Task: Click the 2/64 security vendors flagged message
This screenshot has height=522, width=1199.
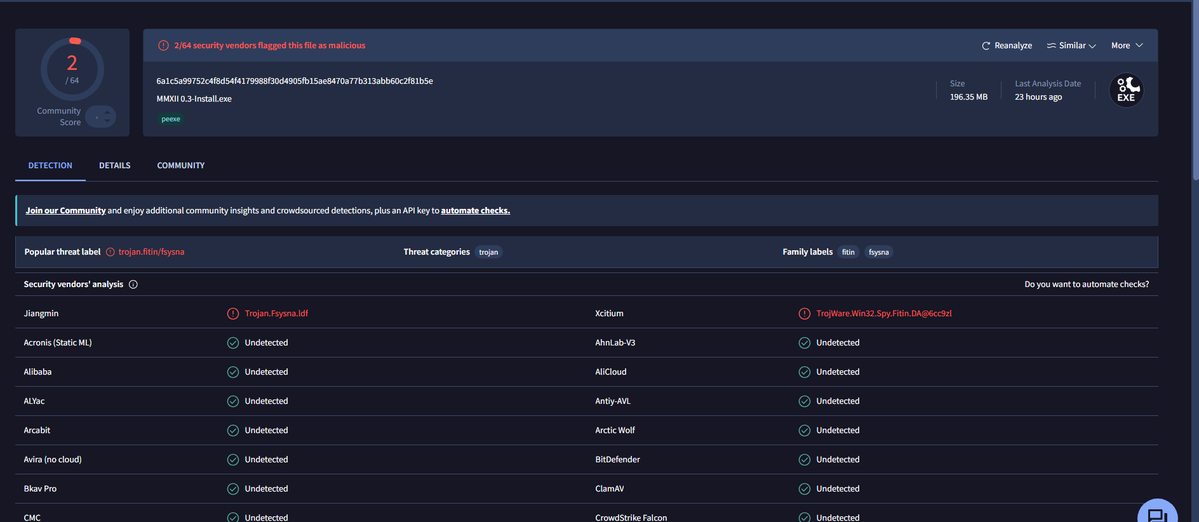Action: click(x=269, y=45)
